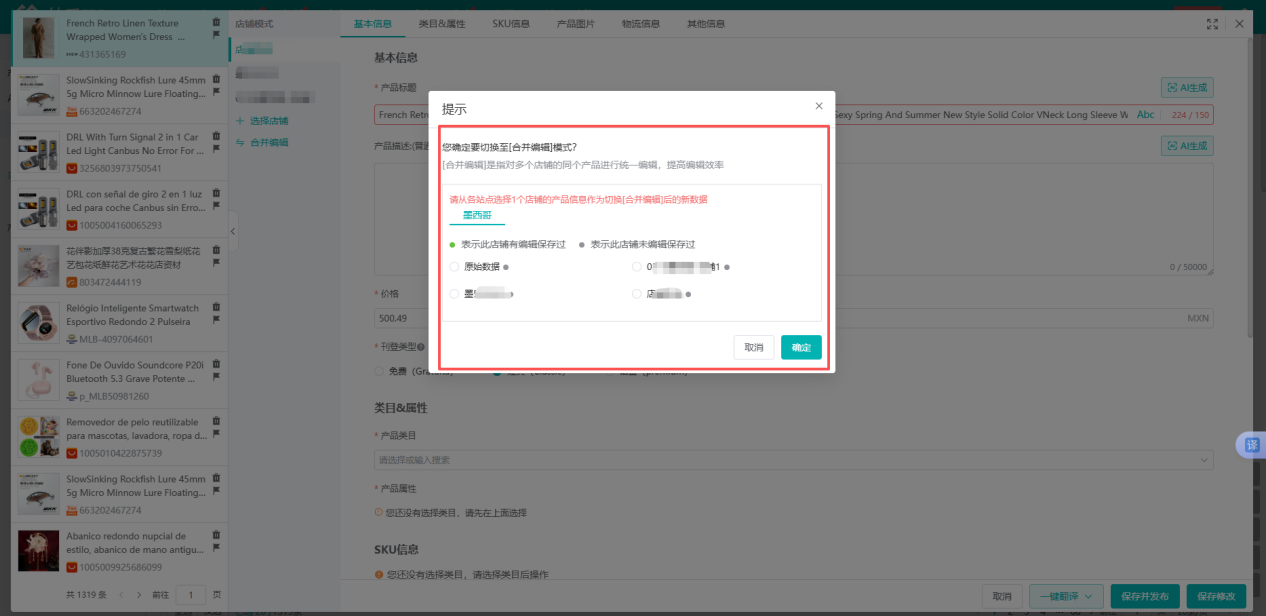This screenshot has width=1266, height=616.
Task: Click 取消 in the prompt dialog
Action: (x=754, y=347)
